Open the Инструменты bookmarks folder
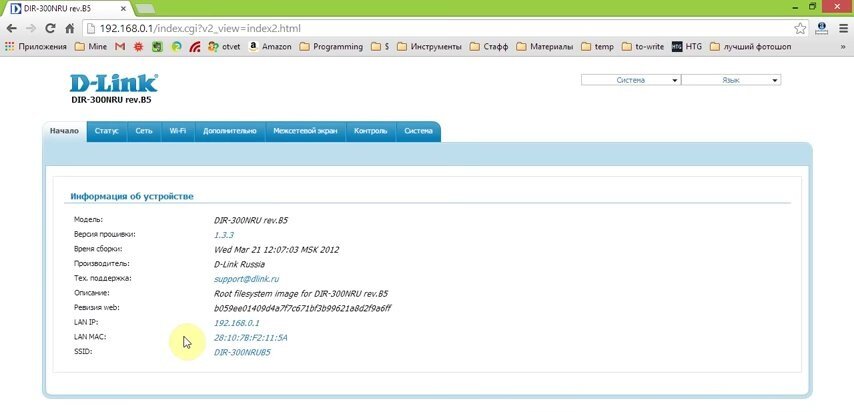This screenshot has height=412, width=854. (429, 47)
